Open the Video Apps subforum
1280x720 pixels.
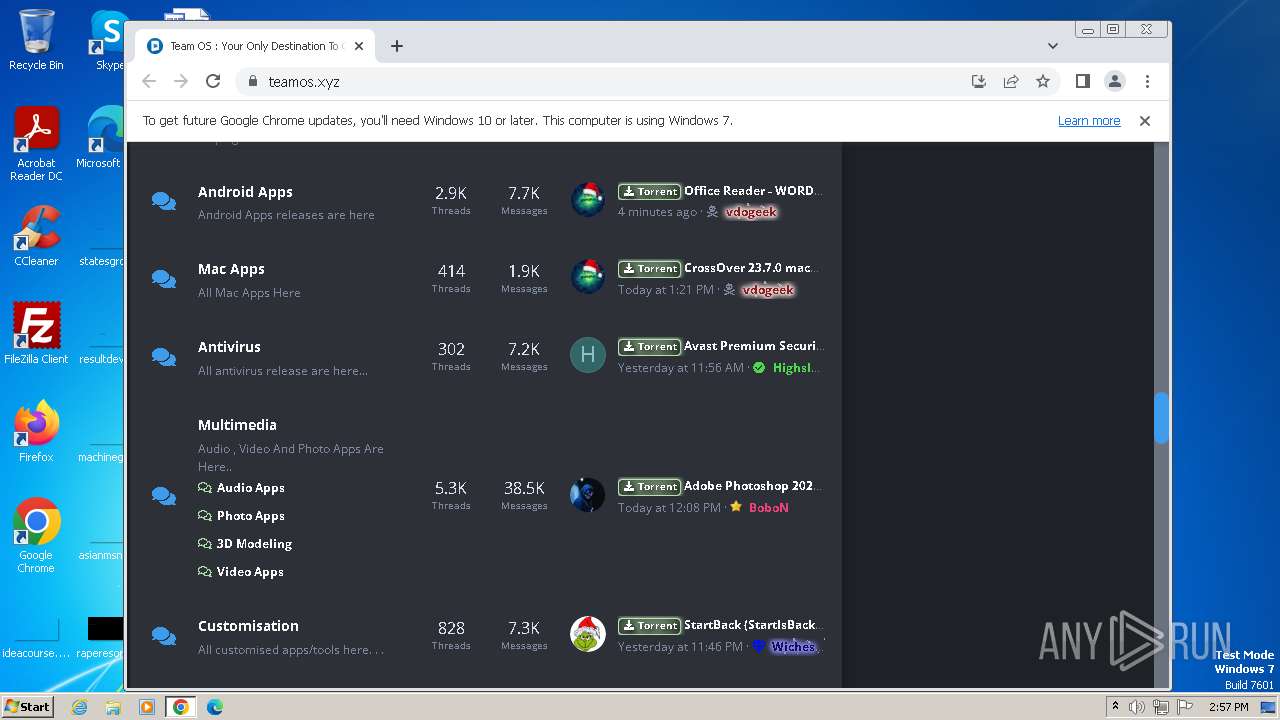pos(250,572)
